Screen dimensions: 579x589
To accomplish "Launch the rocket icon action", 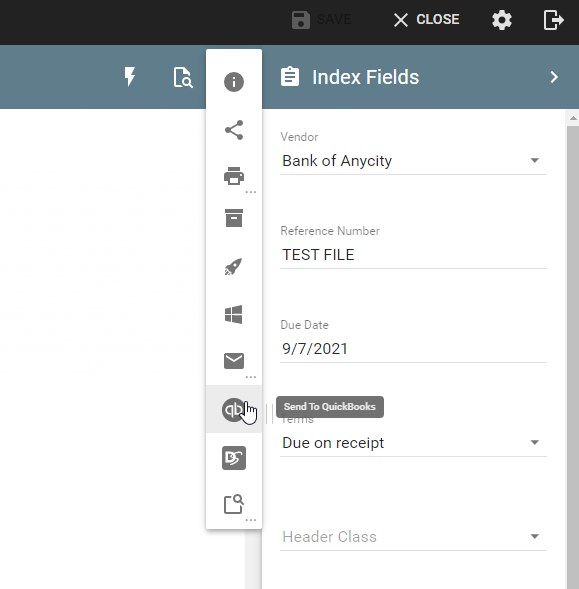I will click(x=234, y=267).
